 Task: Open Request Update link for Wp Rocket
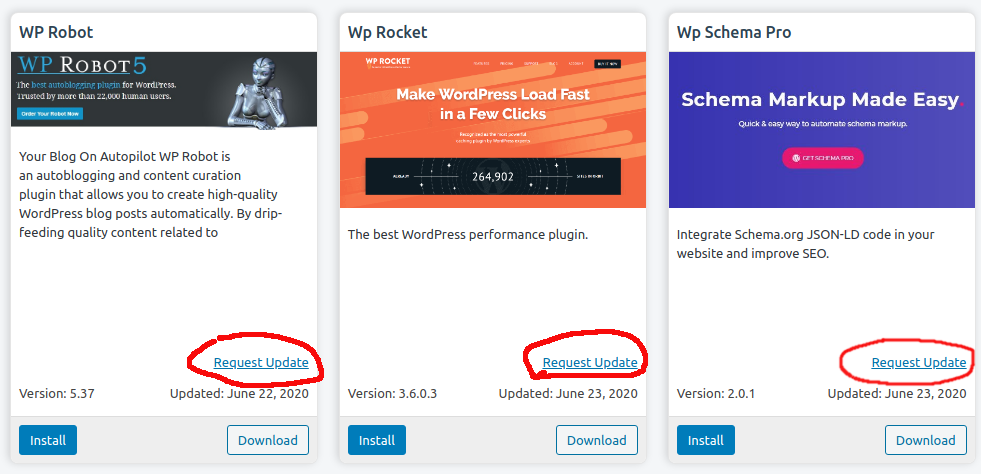click(590, 362)
